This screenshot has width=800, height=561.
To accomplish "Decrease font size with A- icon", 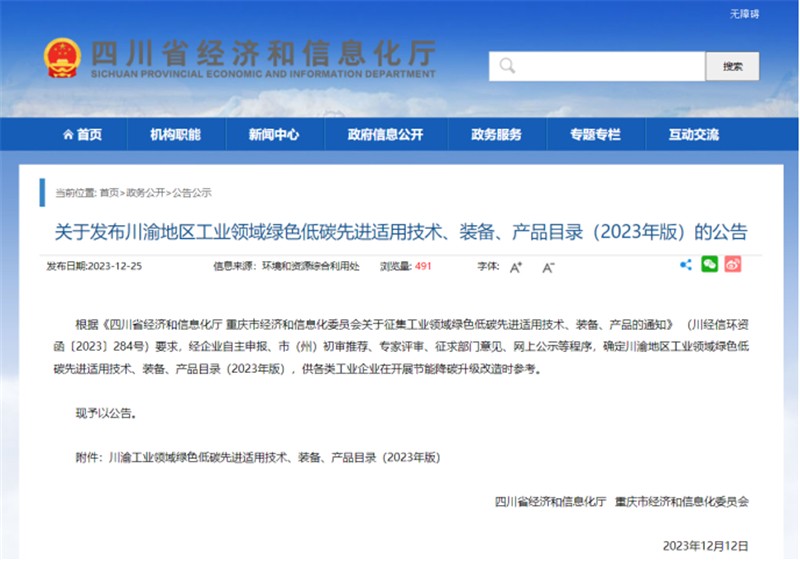I will click(548, 267).
